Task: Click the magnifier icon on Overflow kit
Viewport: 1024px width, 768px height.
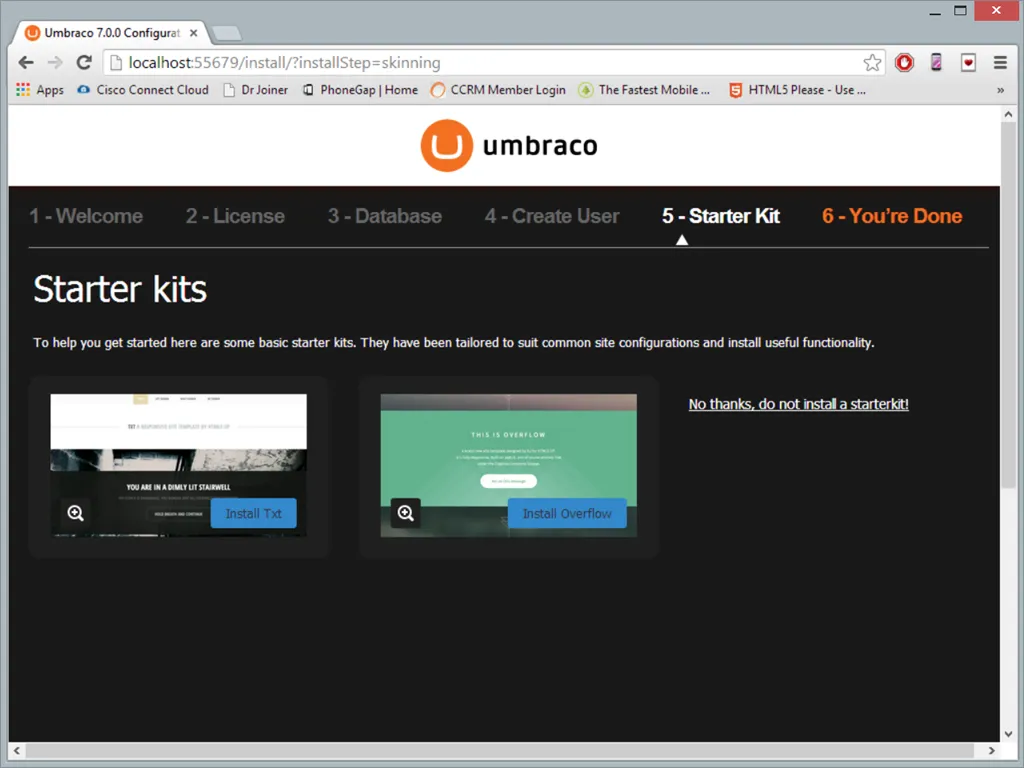Action: pyautogui.click(x=405, y=513)
